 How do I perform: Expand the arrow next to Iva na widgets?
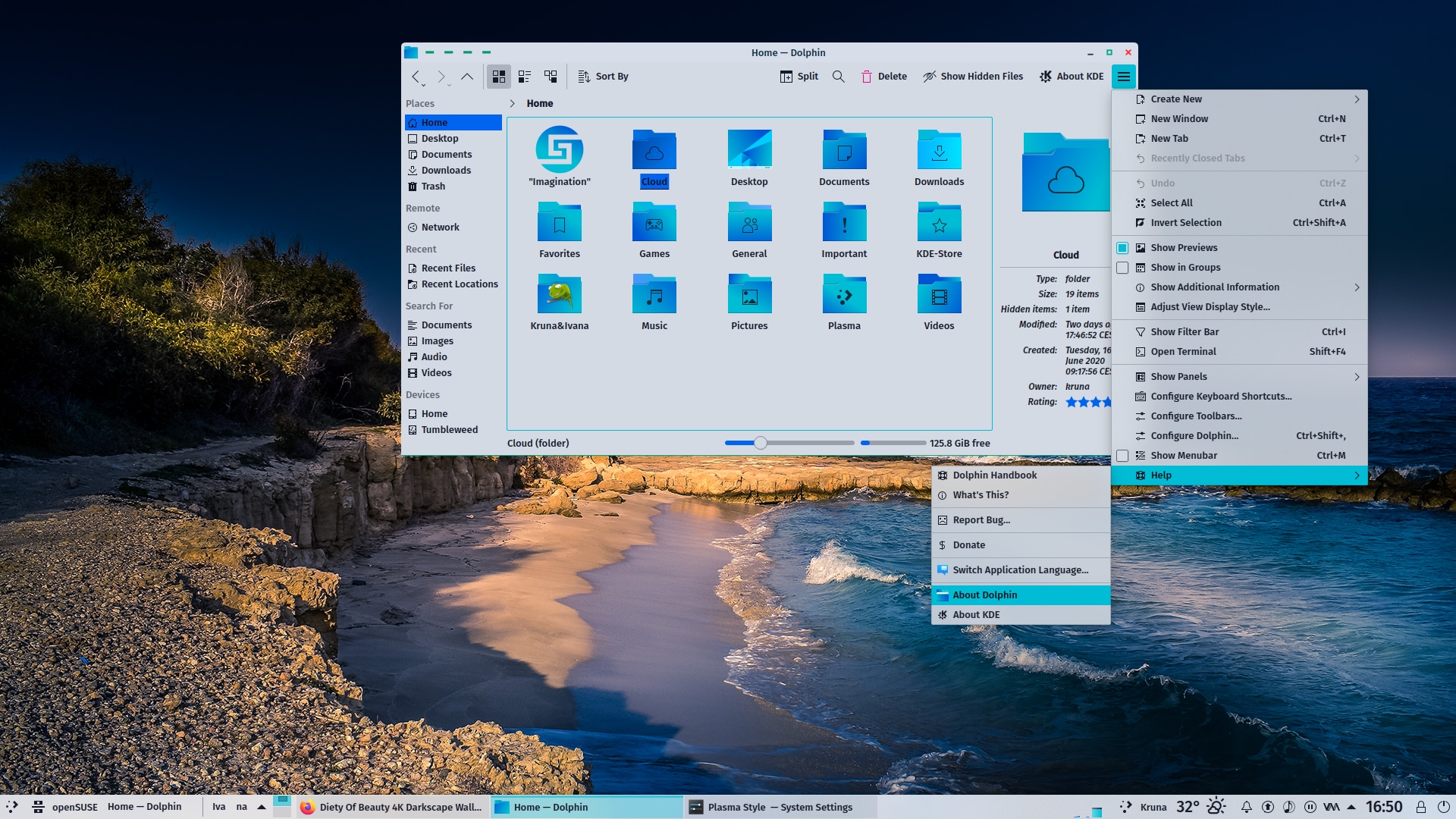tap(262, 807)
